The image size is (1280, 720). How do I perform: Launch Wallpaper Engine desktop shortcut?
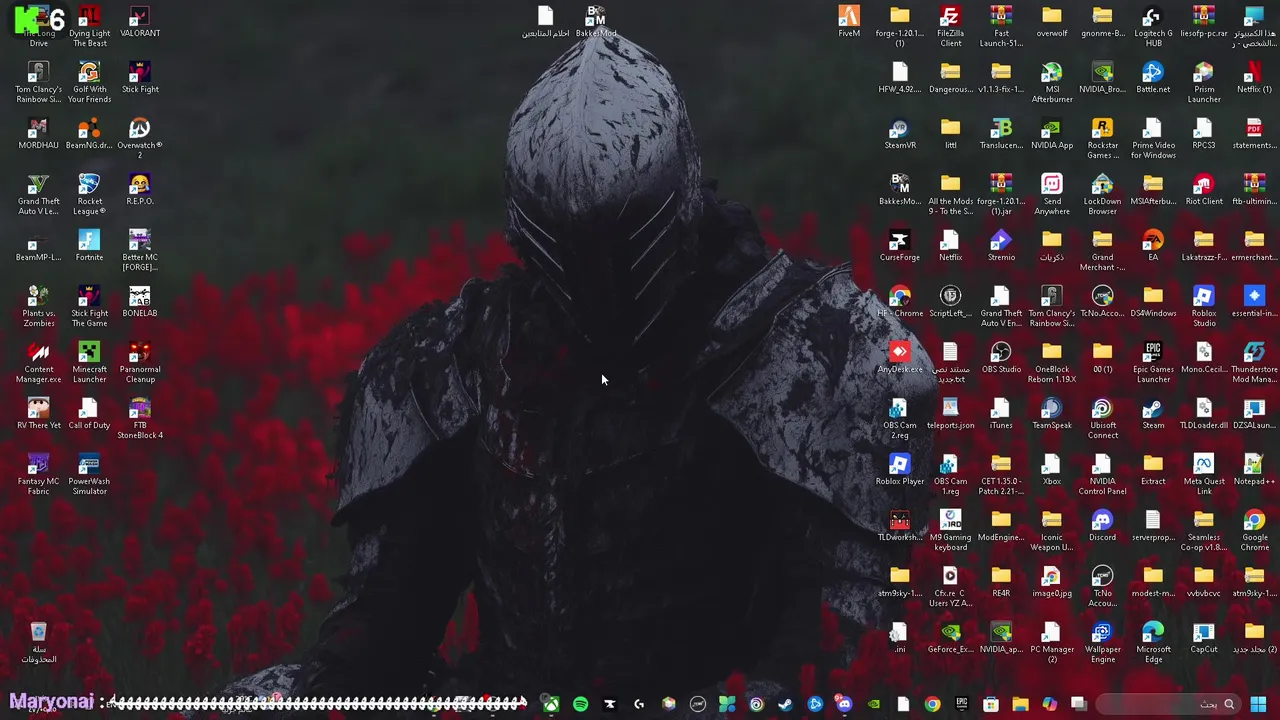coord(1102,643)
